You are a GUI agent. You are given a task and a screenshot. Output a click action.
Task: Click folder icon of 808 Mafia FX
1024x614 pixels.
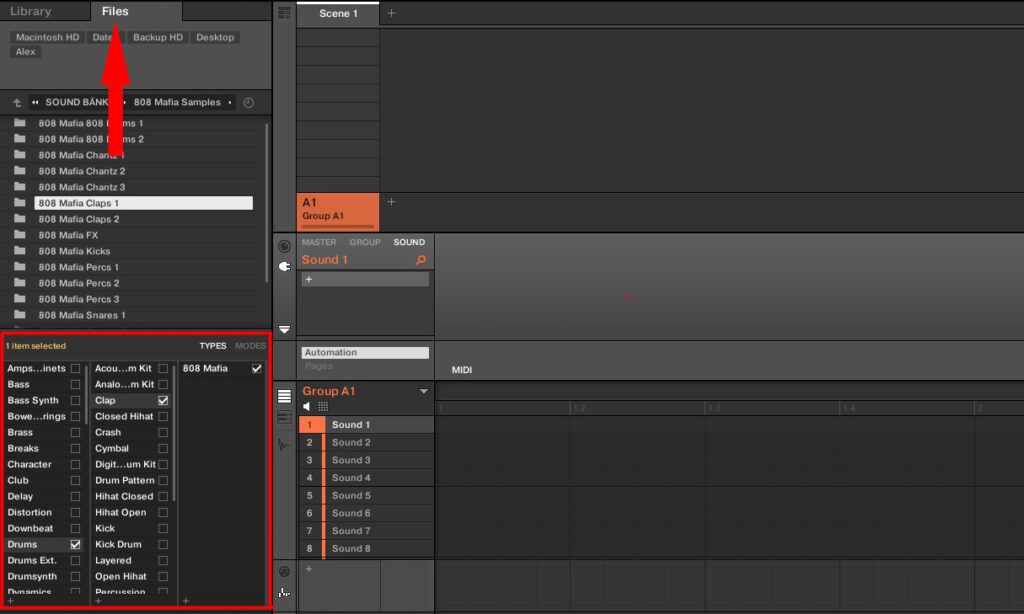(x=20, y=234)
